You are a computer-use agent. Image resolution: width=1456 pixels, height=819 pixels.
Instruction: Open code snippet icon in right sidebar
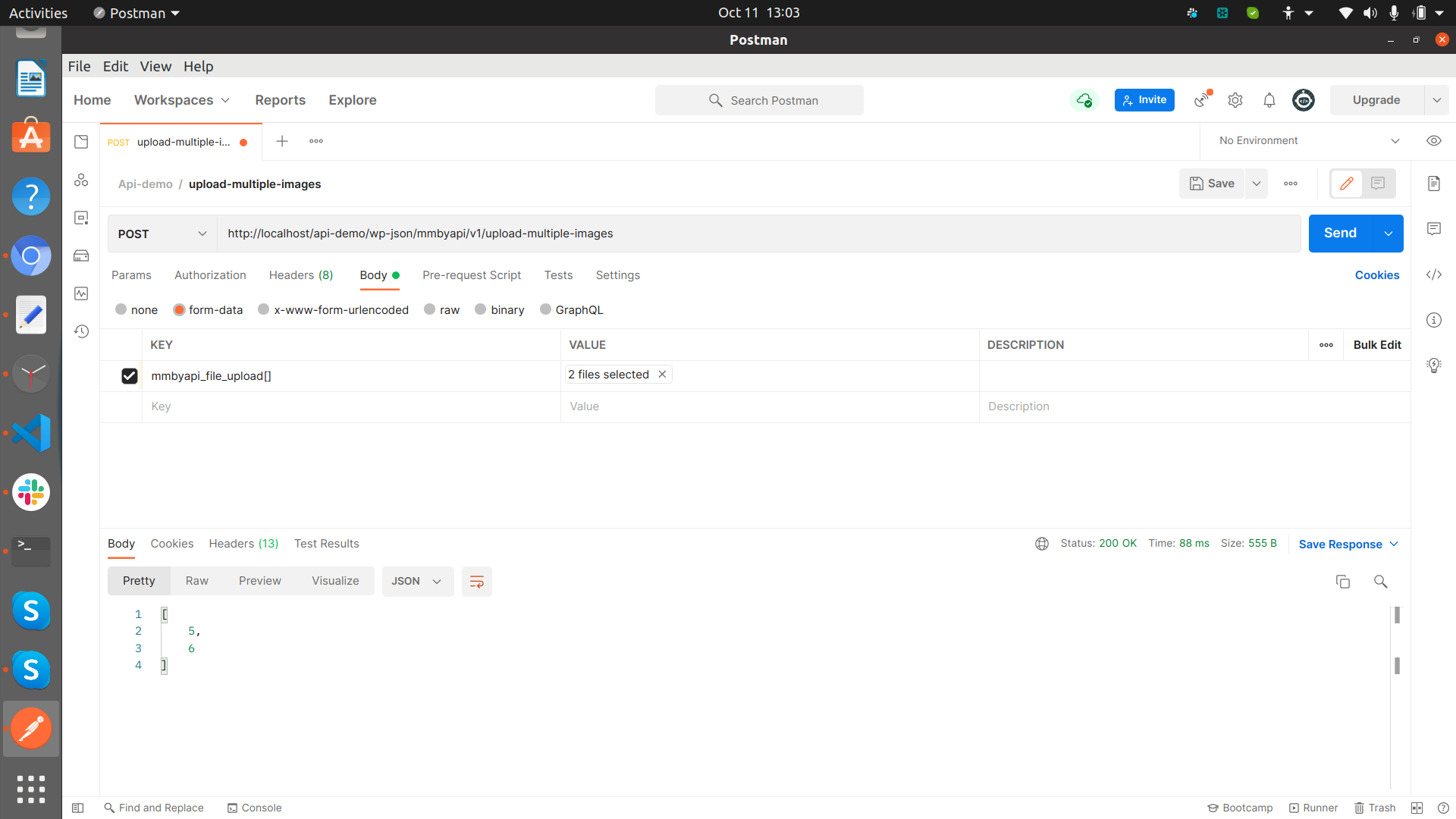click(x=1434, y=275)
